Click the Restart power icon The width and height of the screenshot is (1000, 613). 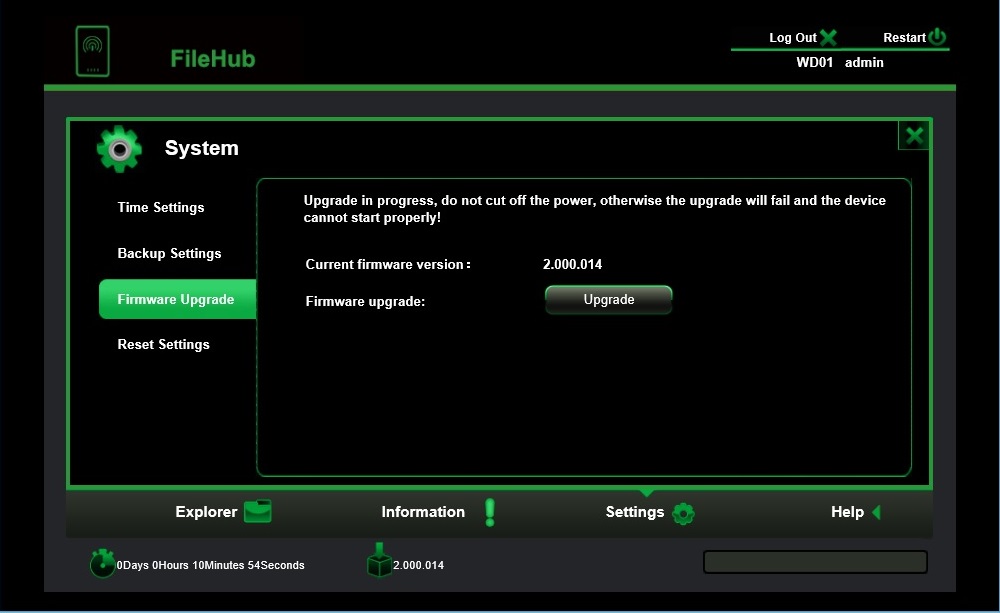click(x=938, y=36)
